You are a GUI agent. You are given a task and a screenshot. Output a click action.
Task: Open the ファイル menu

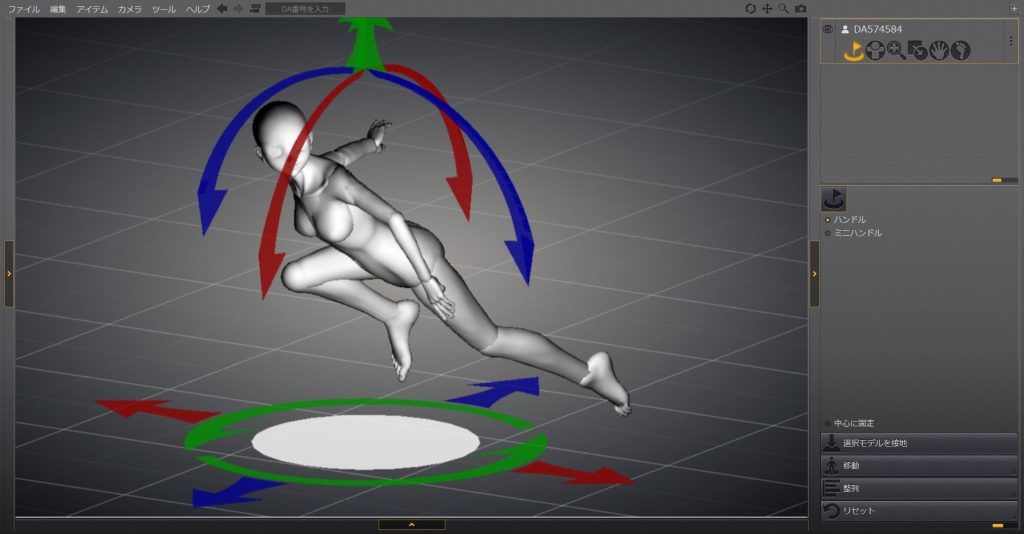point(24,8)
